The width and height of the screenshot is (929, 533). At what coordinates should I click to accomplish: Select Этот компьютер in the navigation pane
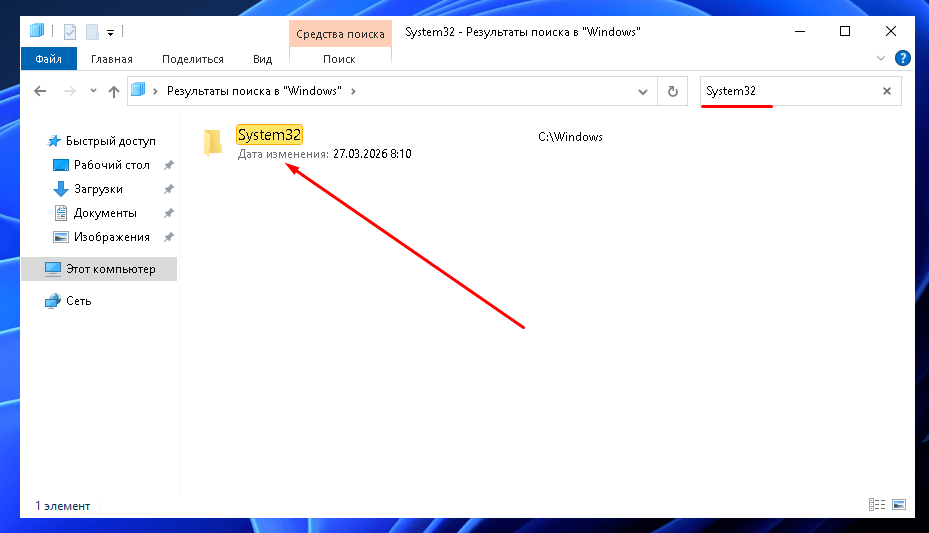point(110,269)
